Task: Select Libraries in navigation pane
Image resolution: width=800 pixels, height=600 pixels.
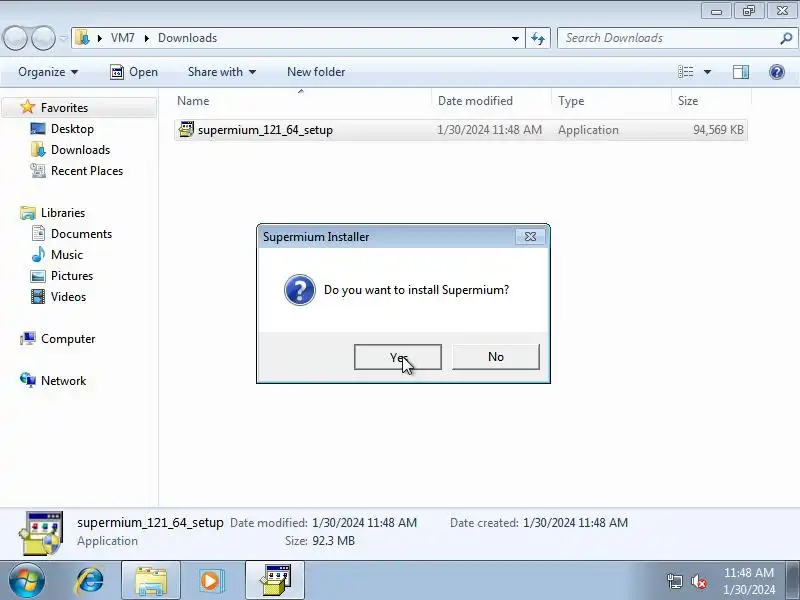Action: 63,212
